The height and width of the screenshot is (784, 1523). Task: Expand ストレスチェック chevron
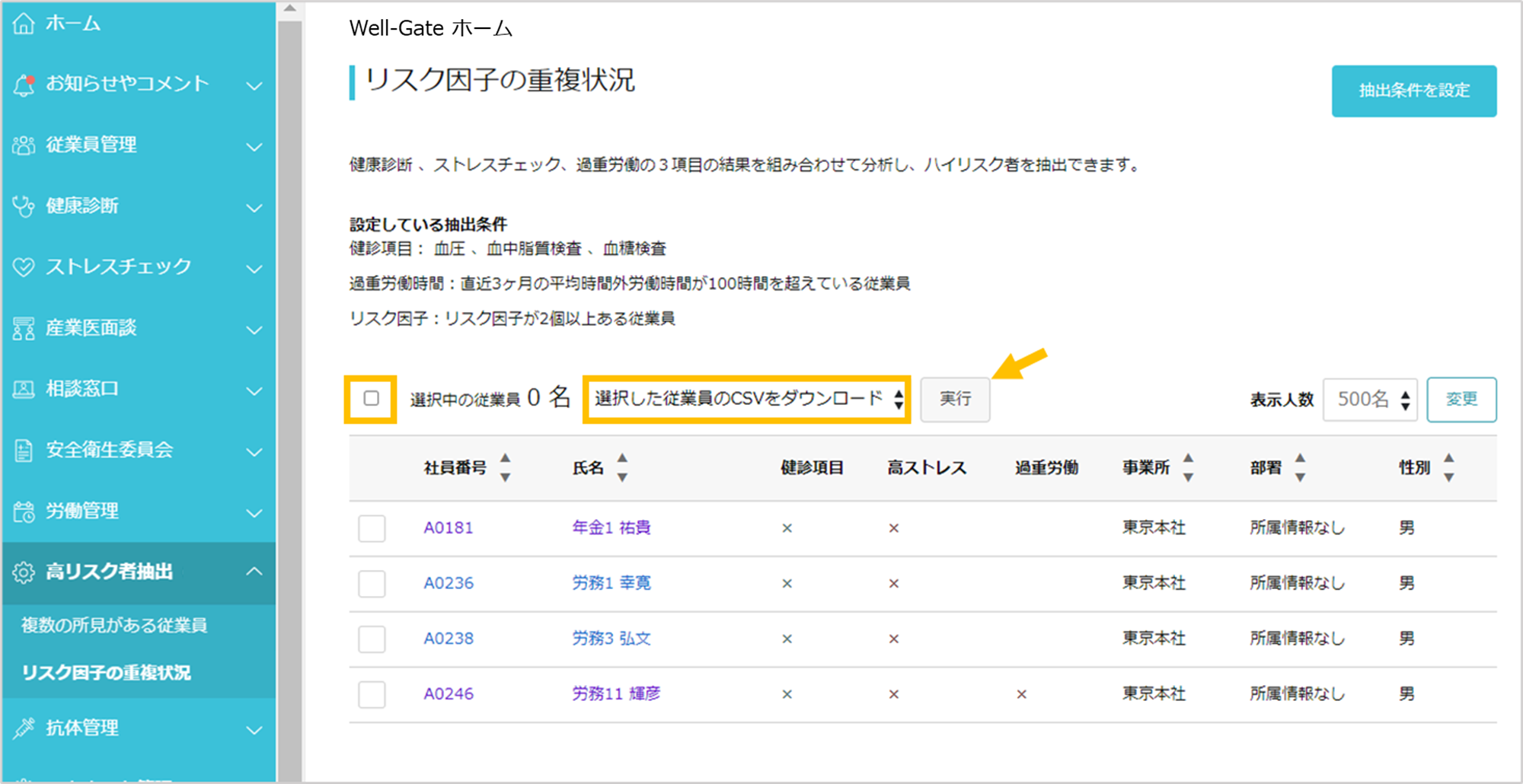(255, 269)
